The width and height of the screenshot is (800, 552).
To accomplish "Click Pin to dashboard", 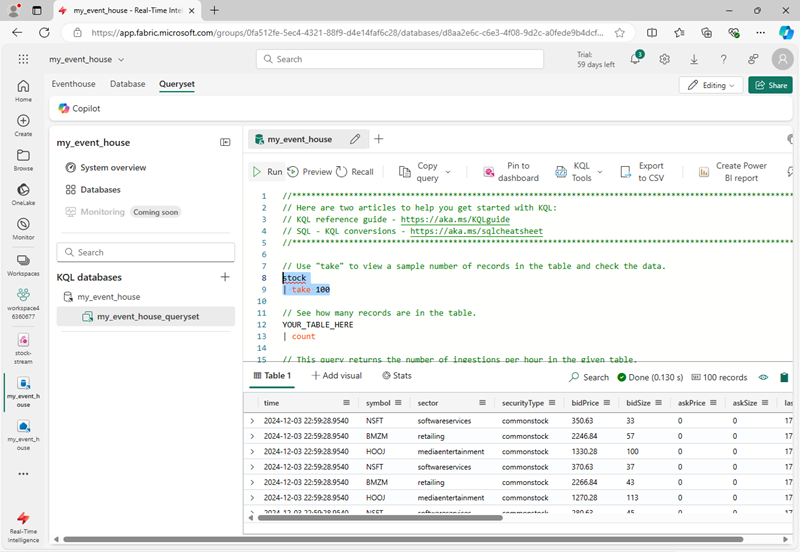I will pos(511,172).
